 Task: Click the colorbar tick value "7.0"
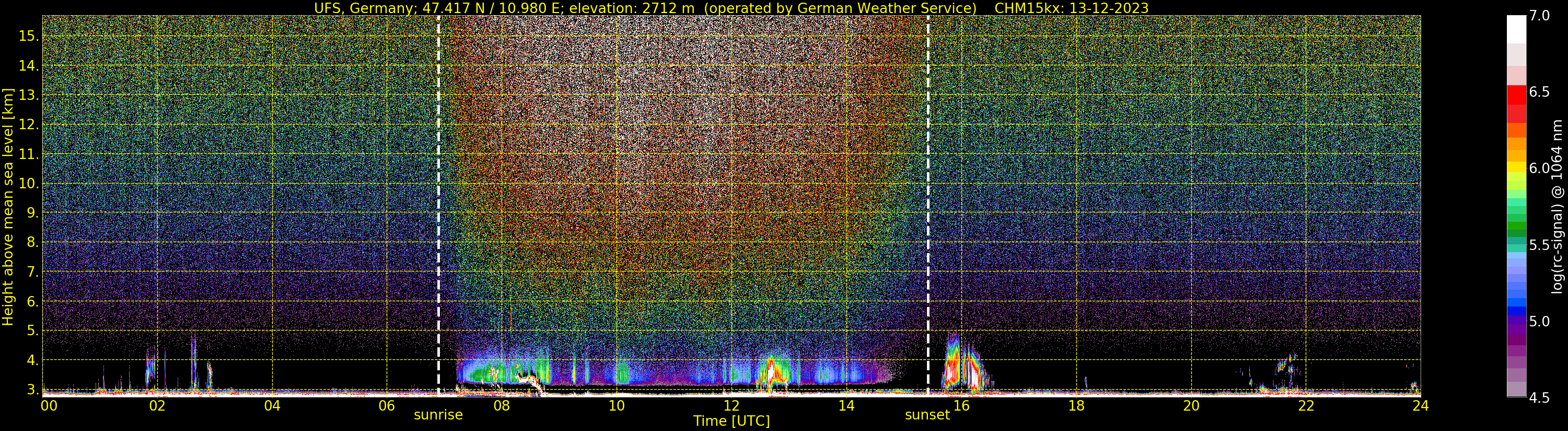(x=1539, y=16)
